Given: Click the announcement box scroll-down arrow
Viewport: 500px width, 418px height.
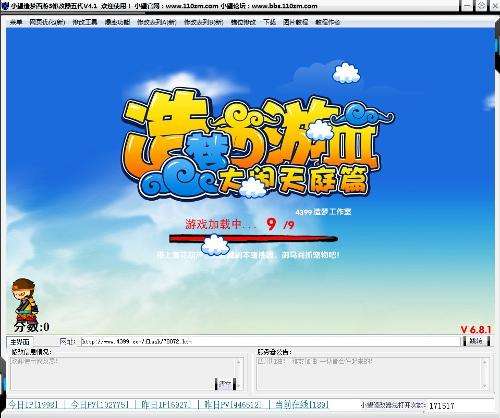Looking at the screenshot, I should point(485,386).
